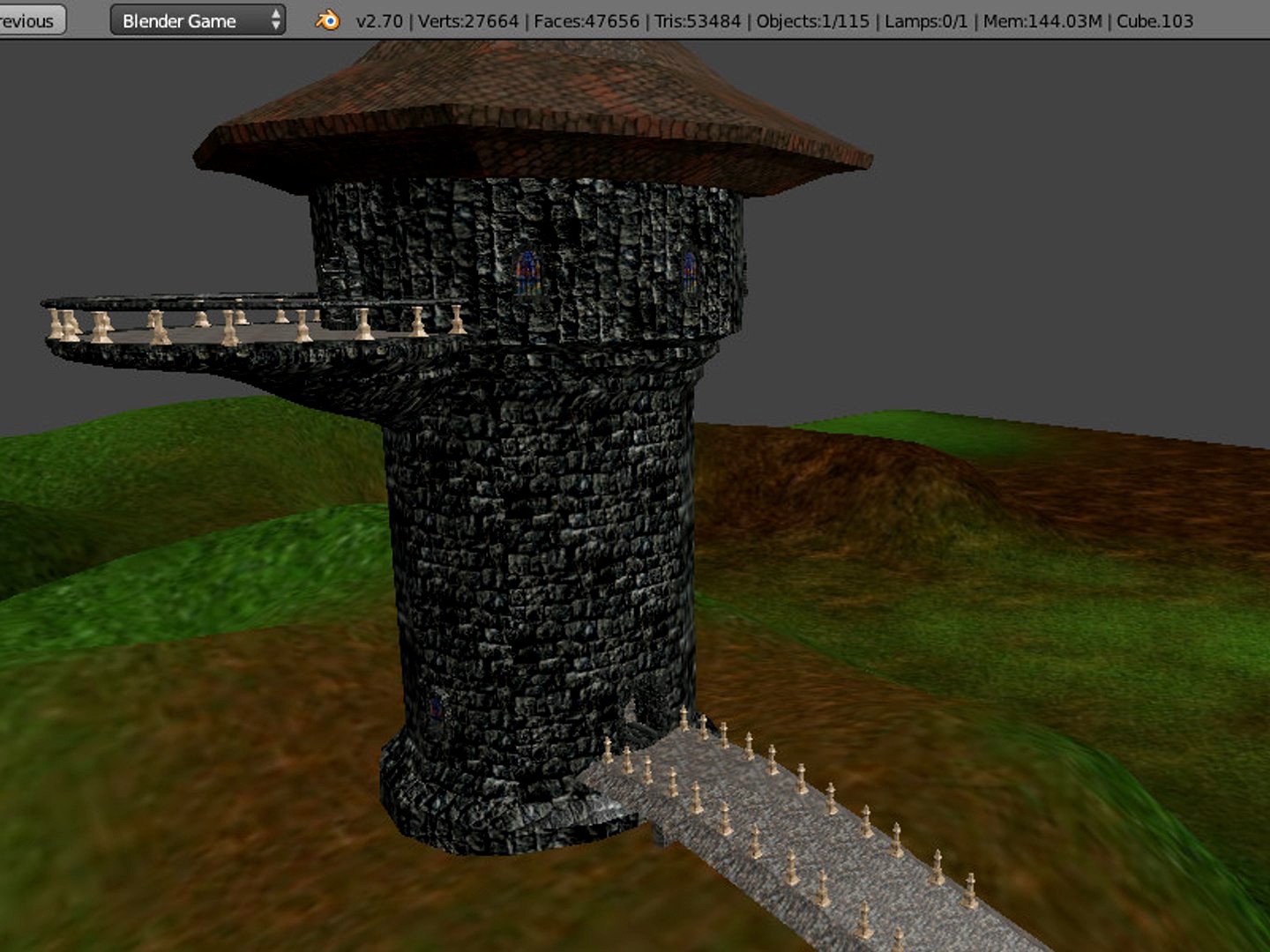This screenshot has width=1270, height=952.
Task: Click the up arrow of the engine selector
Action: click(x=276, y=14)
